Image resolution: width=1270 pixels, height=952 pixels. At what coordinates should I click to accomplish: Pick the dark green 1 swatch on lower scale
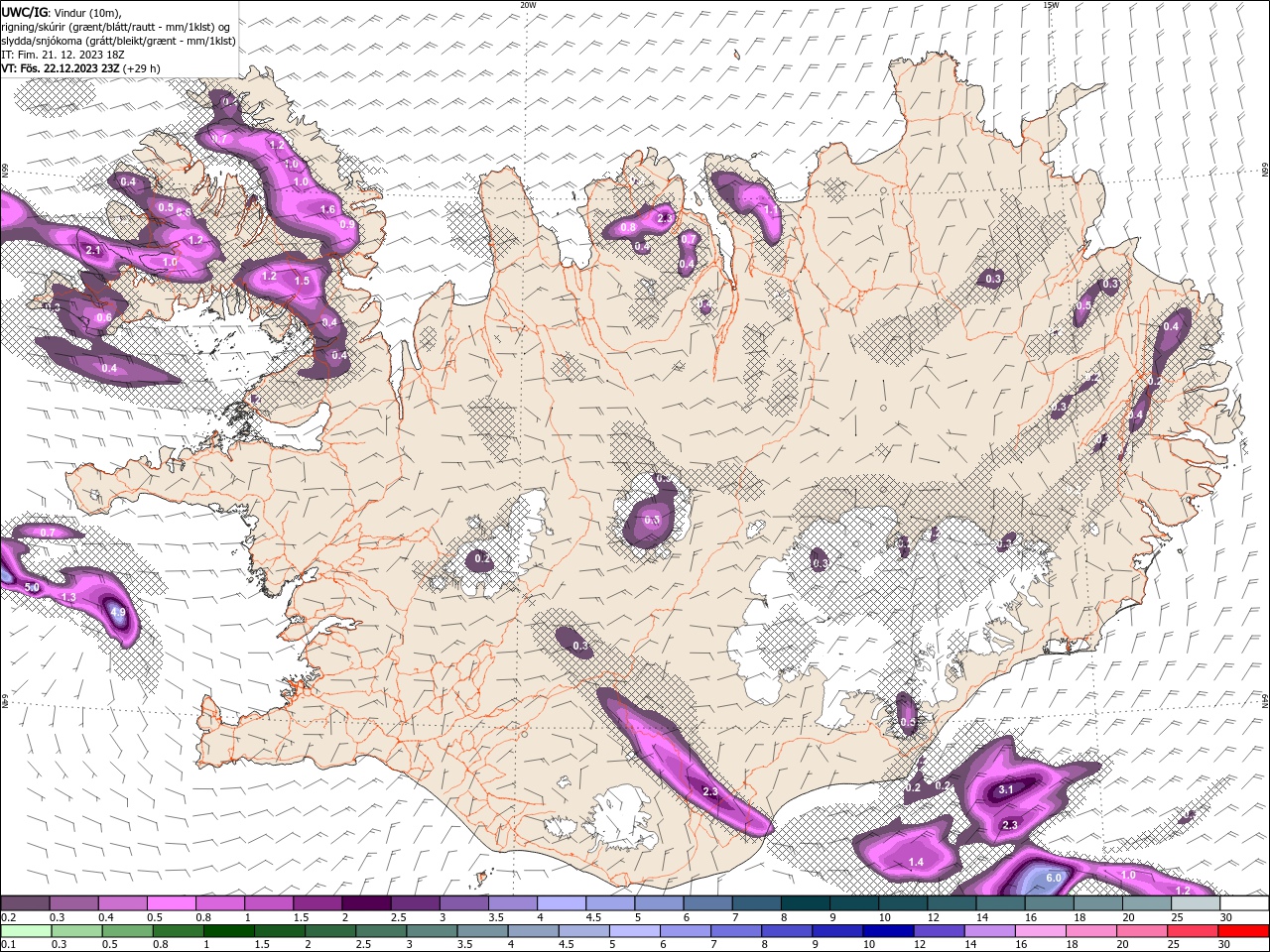coord(228,931)
